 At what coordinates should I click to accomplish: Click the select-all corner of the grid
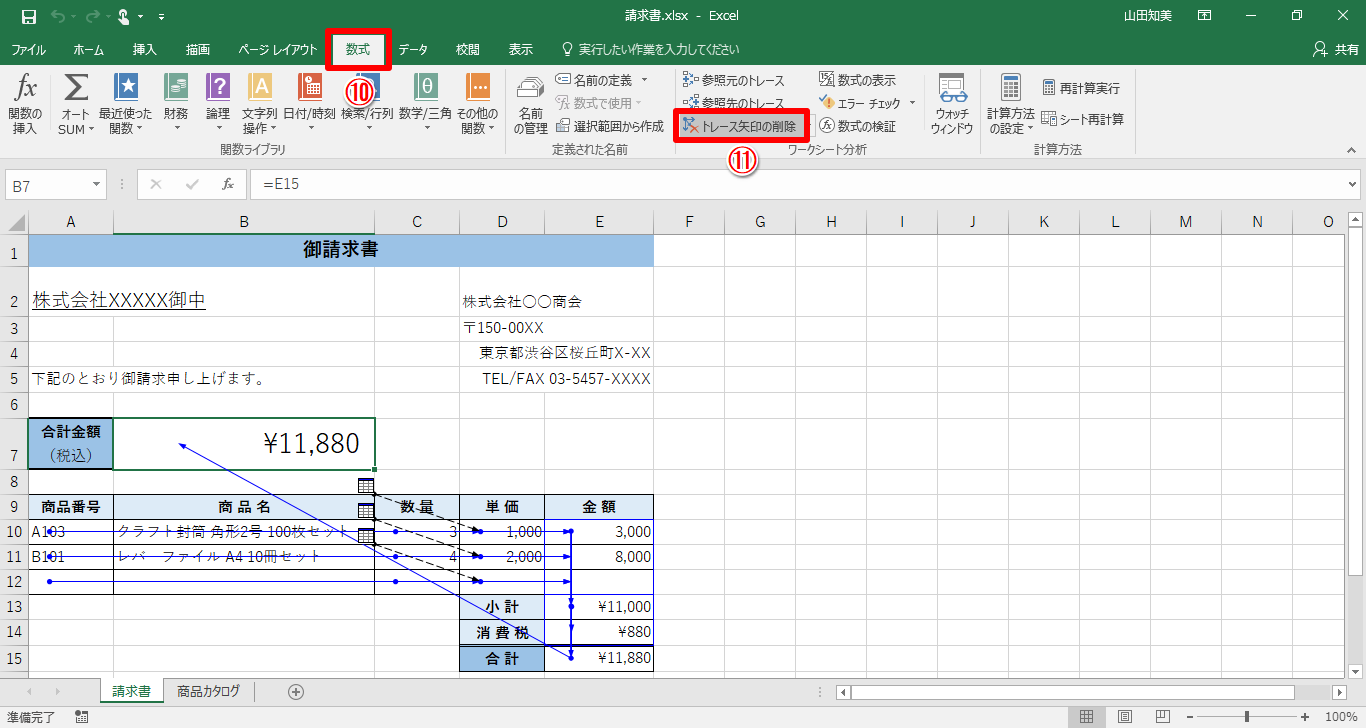(x=17, y=222)
